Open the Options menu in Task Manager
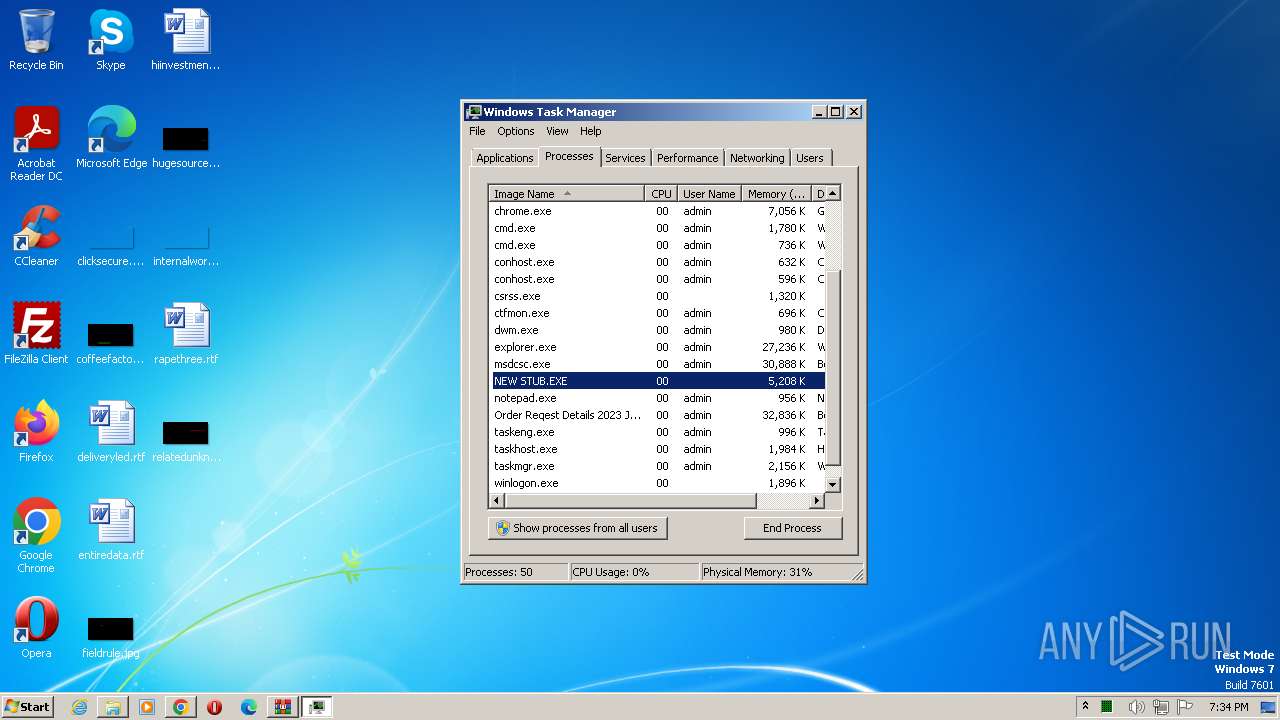The image size is (1280, 720). 515,131
